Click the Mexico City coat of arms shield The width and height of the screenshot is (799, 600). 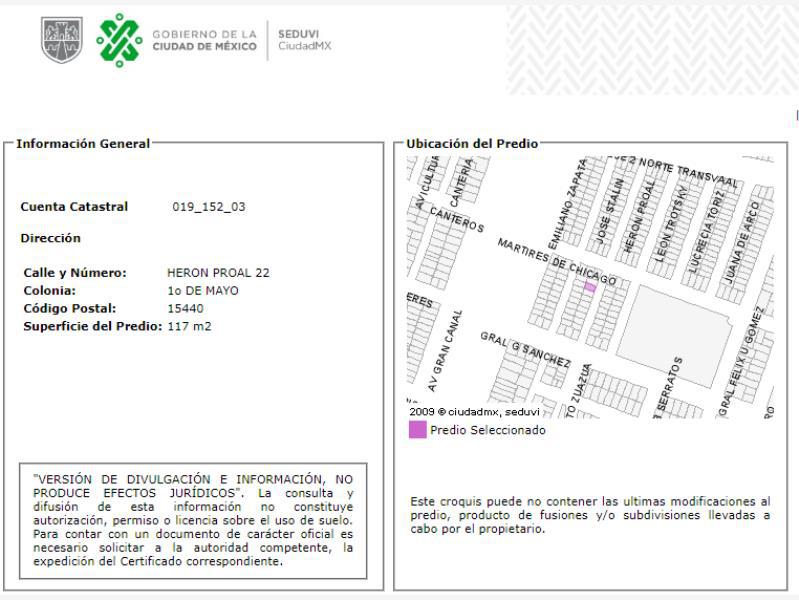tap(62, 40)
